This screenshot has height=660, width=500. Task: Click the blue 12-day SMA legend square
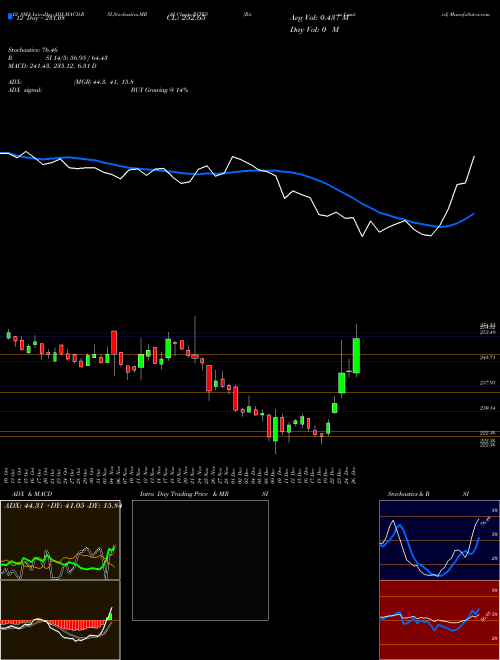tap(10, 17)
